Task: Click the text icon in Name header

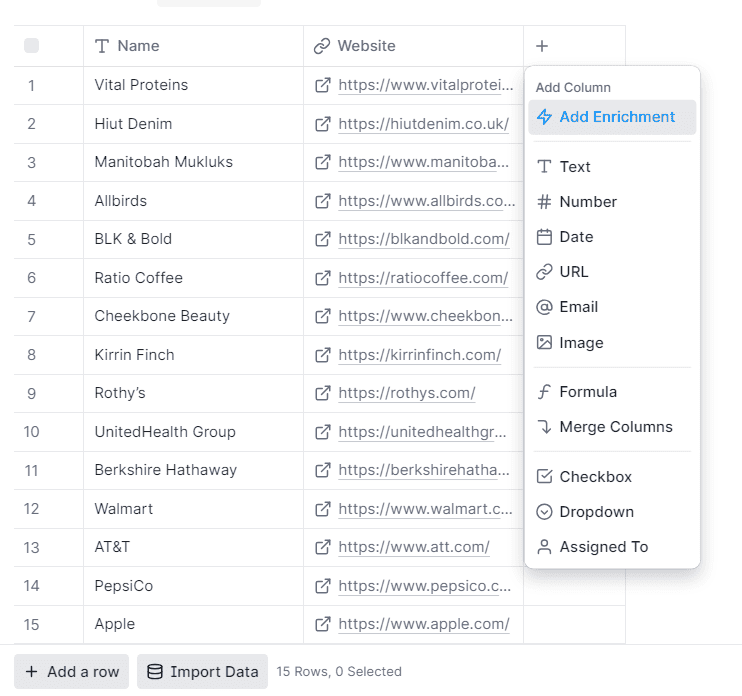Action: (x=101, y=46)
